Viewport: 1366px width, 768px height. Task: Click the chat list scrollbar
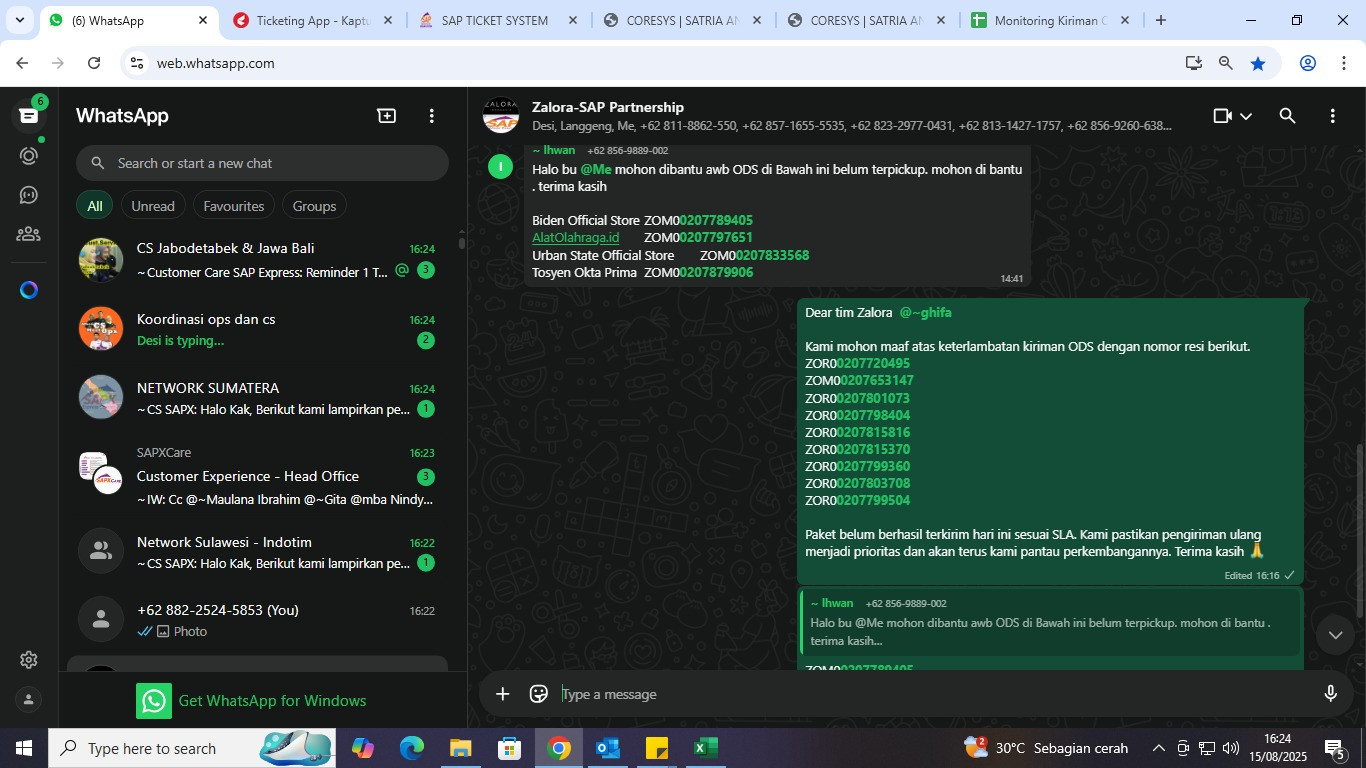point(461,242)
